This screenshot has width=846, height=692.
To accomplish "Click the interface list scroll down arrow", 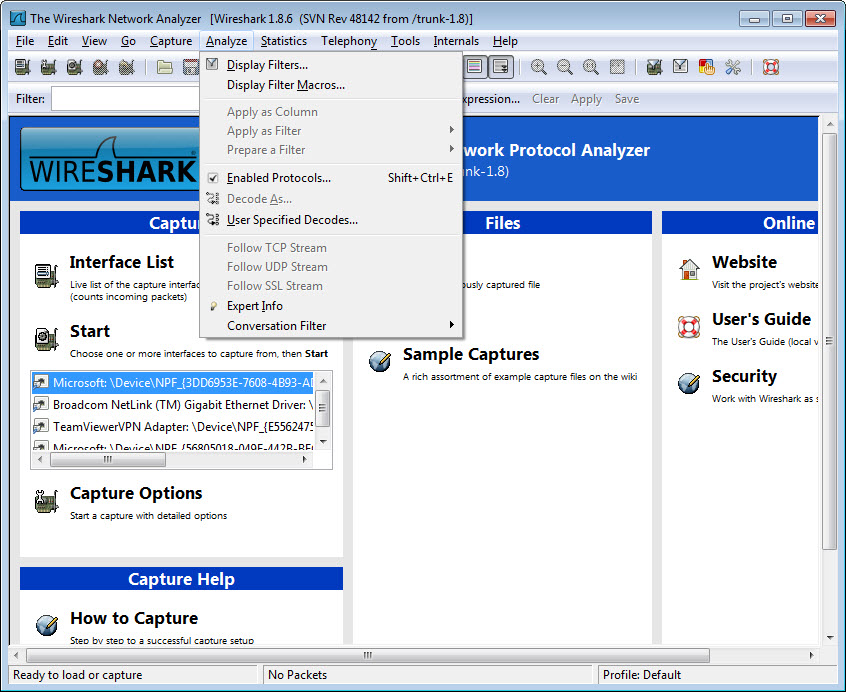I will pyautogui.click(x=323, y=442).
